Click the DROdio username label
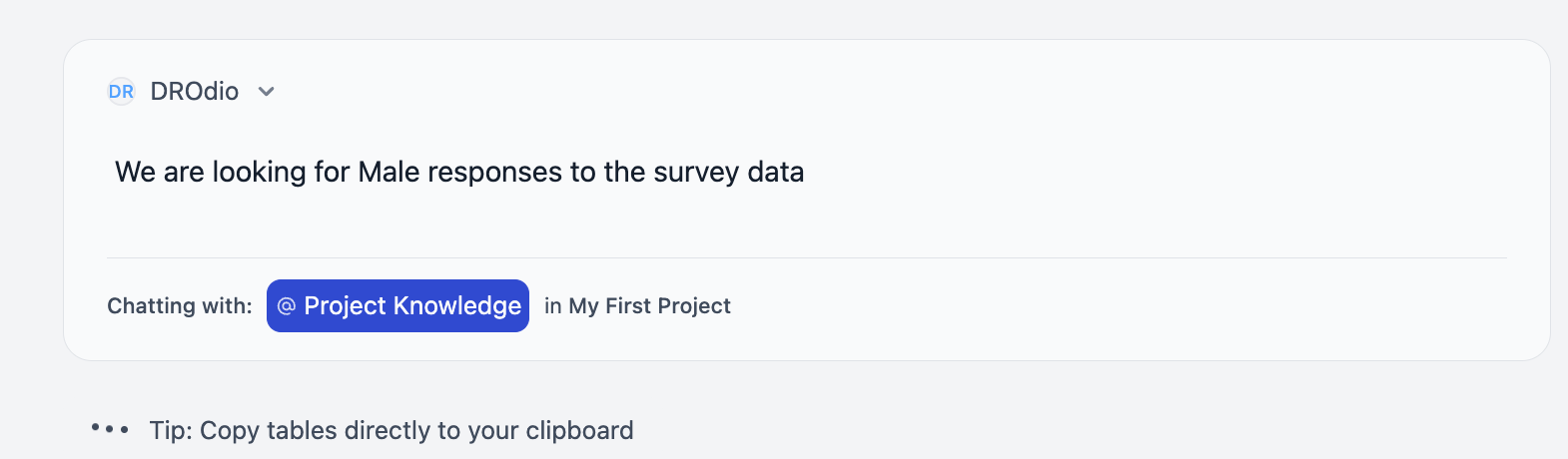 pos(195,92)
